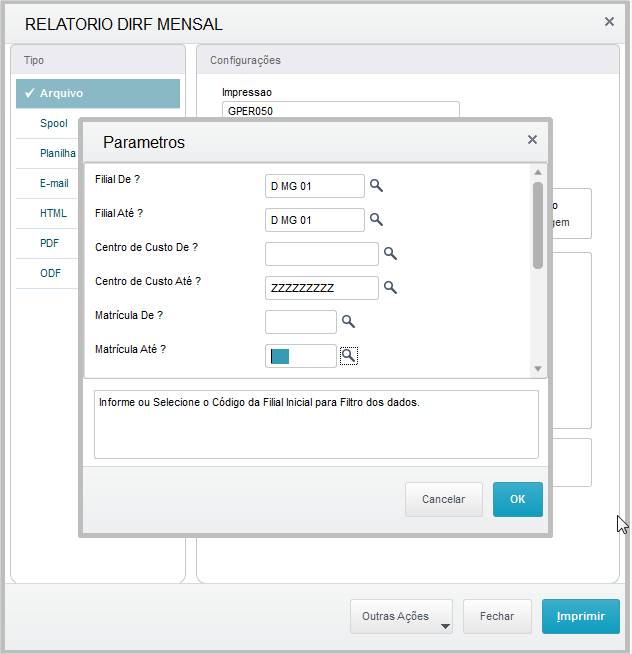
Task: Confirm parameters with the OK button
Action: coord(518,499)
